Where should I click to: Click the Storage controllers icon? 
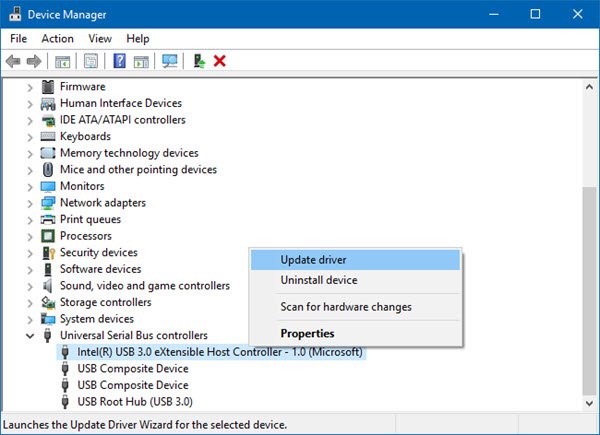[48, 303]
